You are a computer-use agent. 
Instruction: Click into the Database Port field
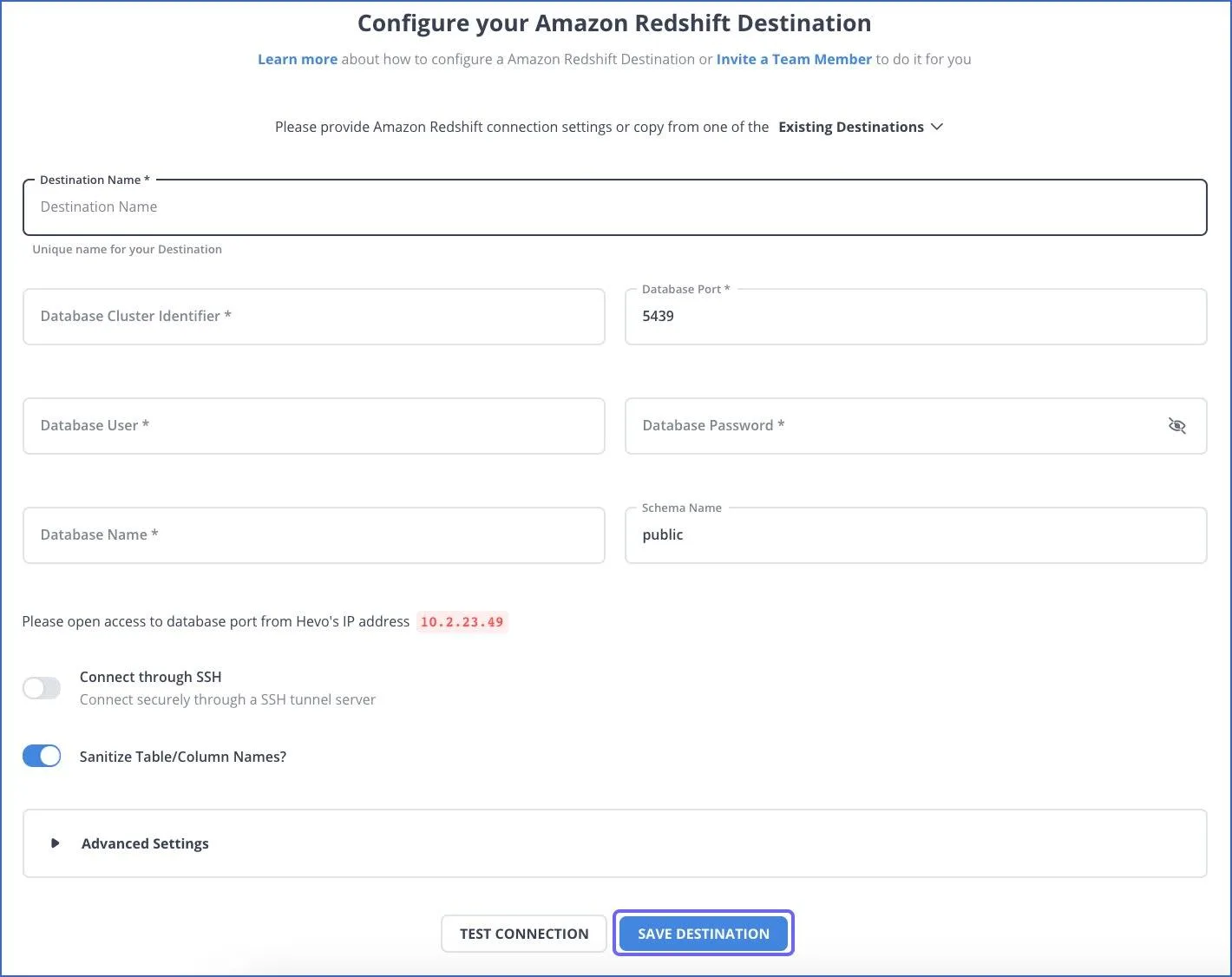tap(916, 316)
